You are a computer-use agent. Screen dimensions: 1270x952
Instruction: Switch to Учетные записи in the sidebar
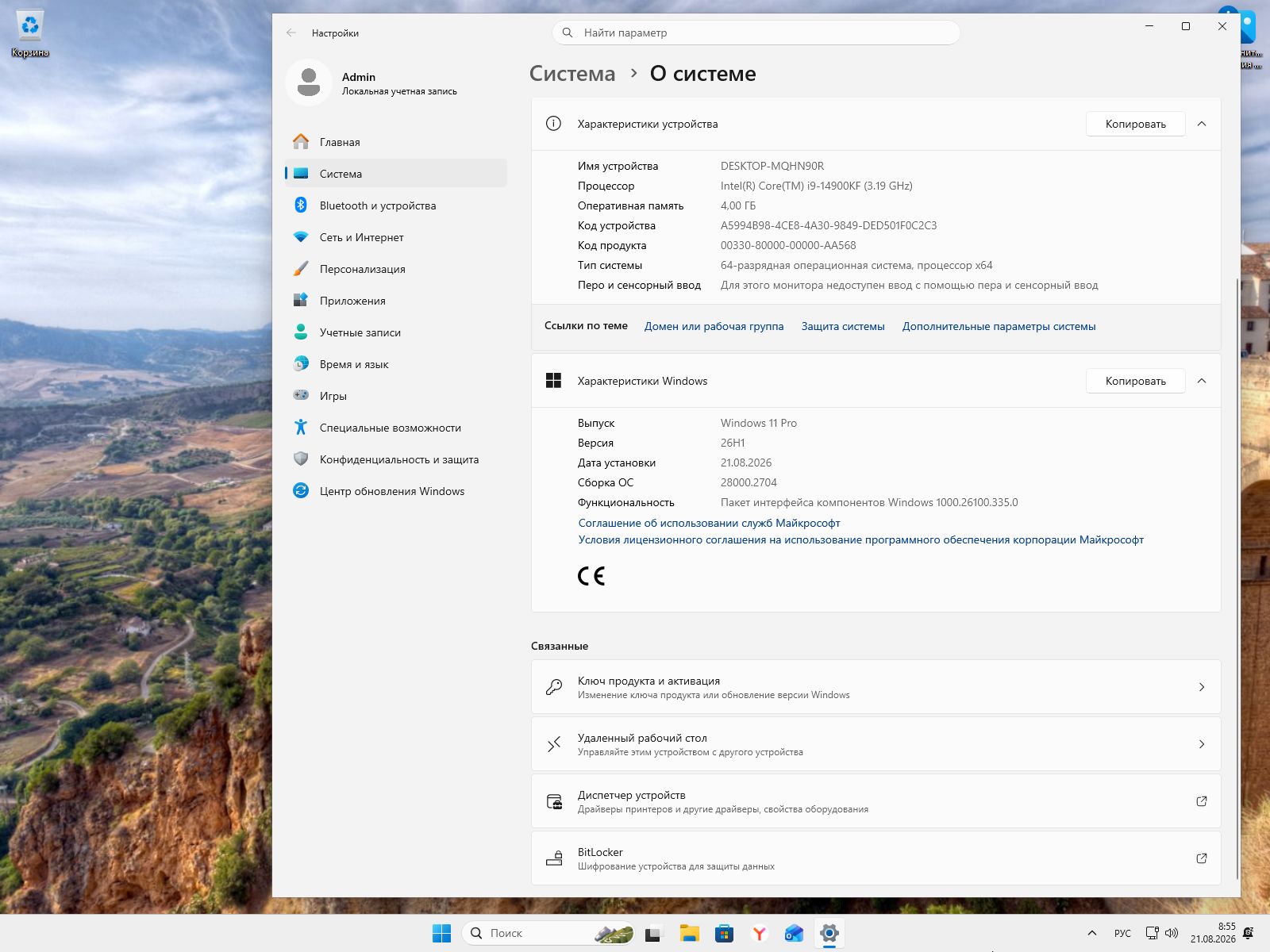pos(396,332)
